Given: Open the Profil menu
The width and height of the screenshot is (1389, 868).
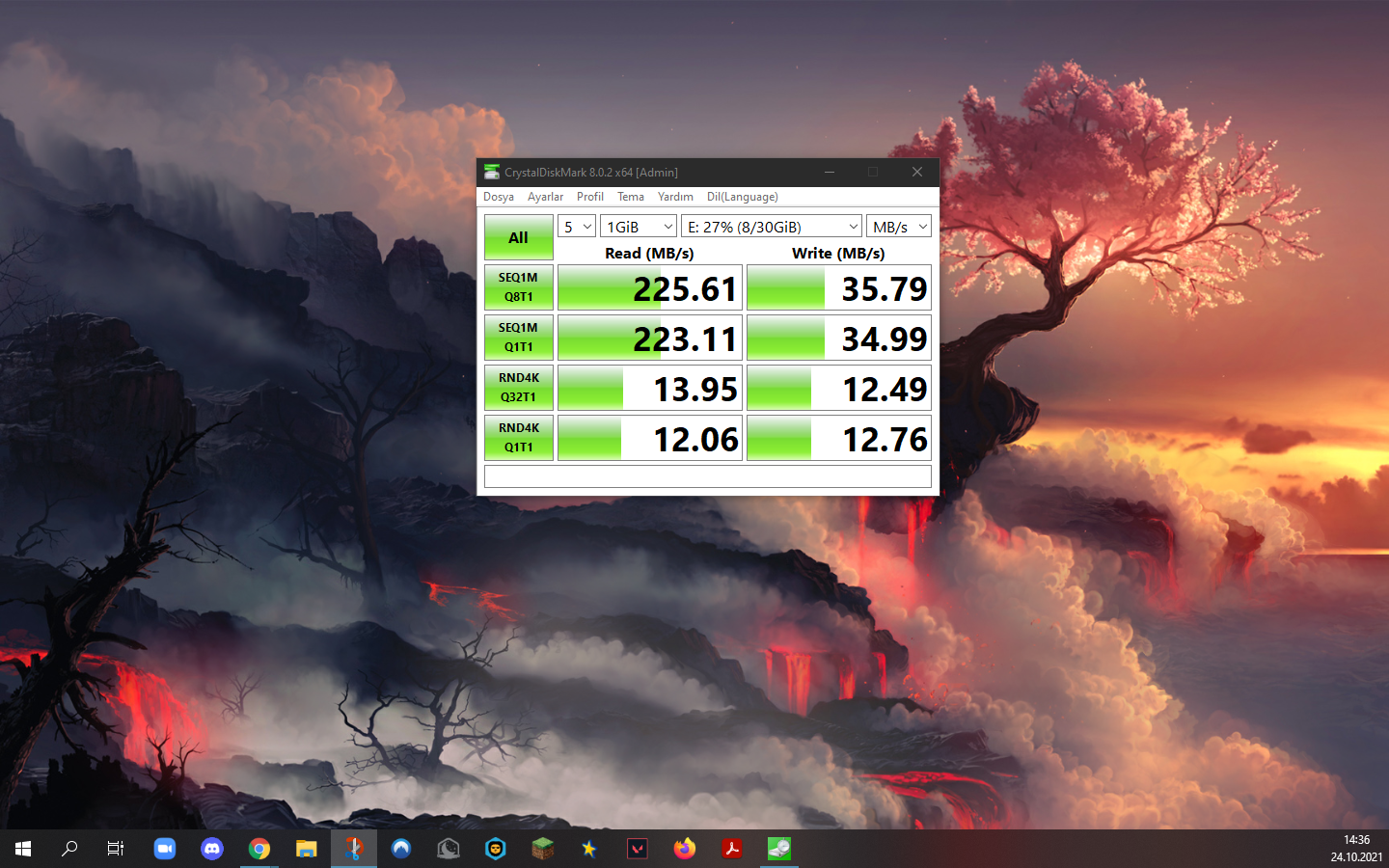Looking at the screenshot, I should [590, 197].
